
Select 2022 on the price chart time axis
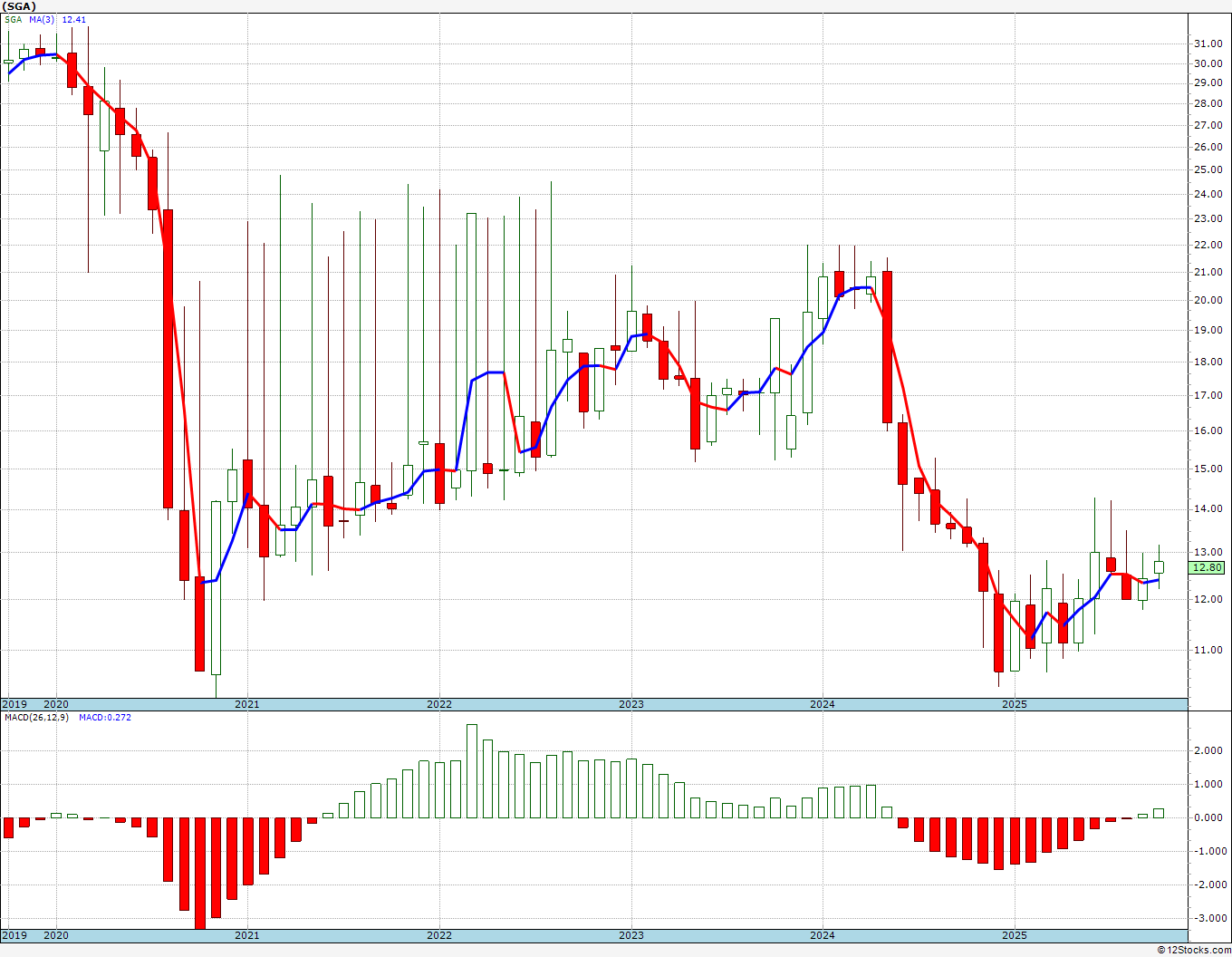[x=439, y=704]
